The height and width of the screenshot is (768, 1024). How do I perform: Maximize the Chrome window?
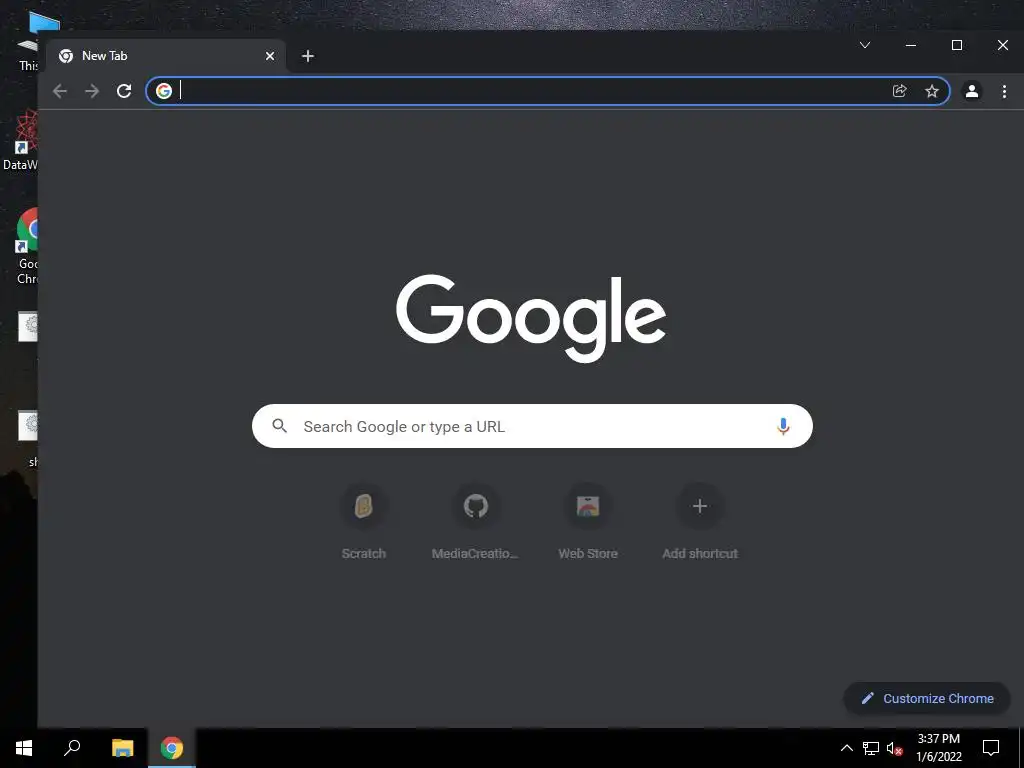(957, 45)
